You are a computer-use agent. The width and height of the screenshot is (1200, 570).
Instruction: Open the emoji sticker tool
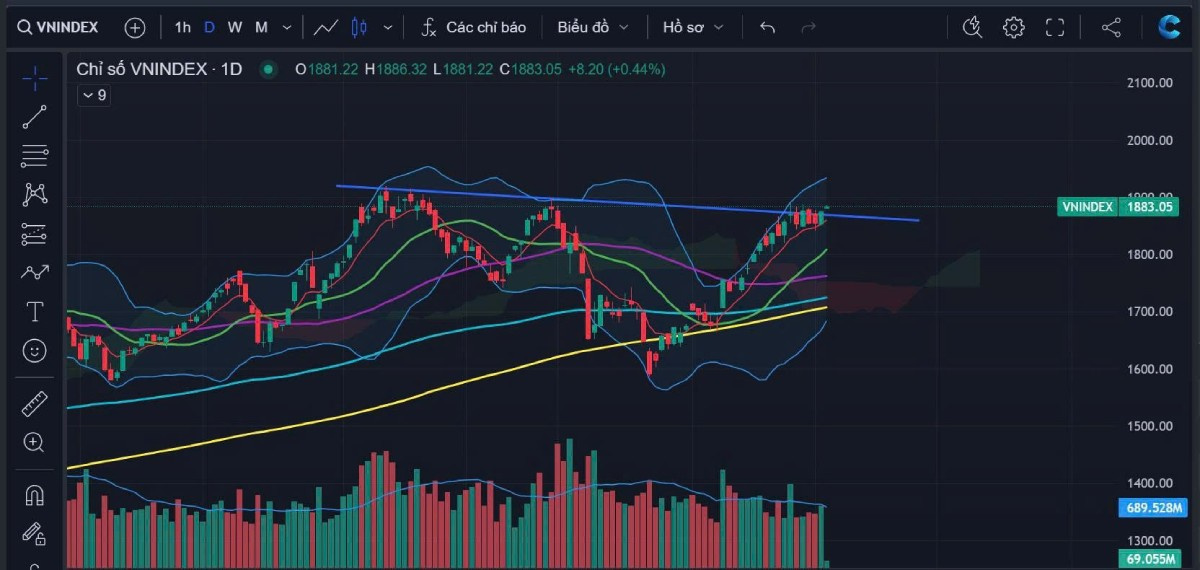(x=34, y=351)
